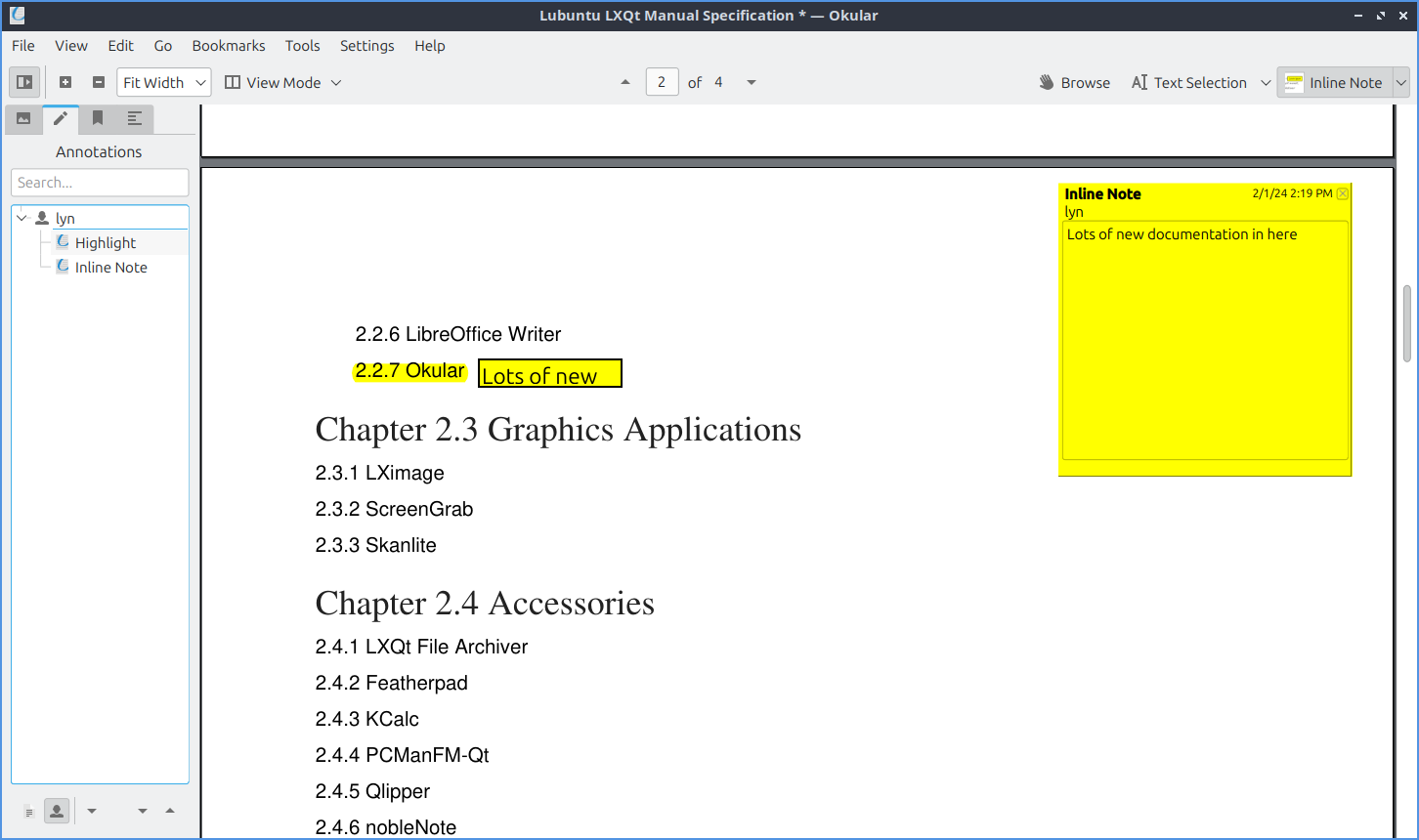Open the Settings menu
Viewport: 1419px width, 840px height.
click(x=366, y=46)
